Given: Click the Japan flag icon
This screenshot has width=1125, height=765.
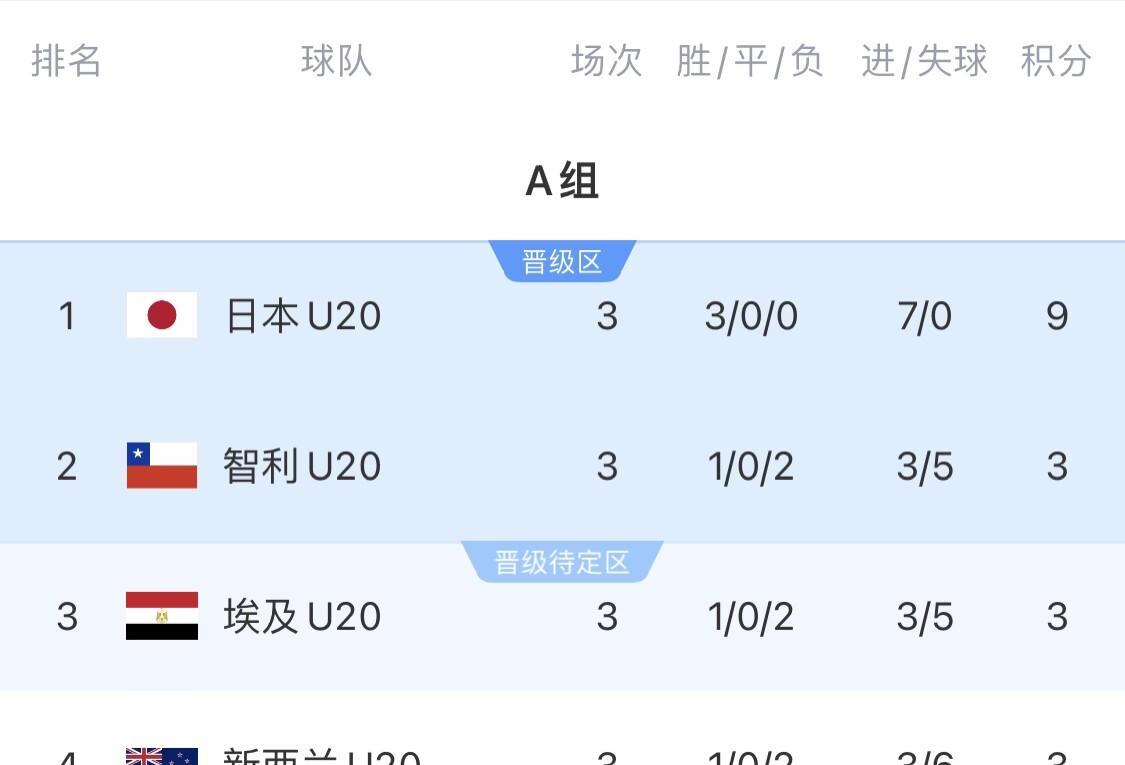Looking at the screenshot, I should click(x=162, y=316).
